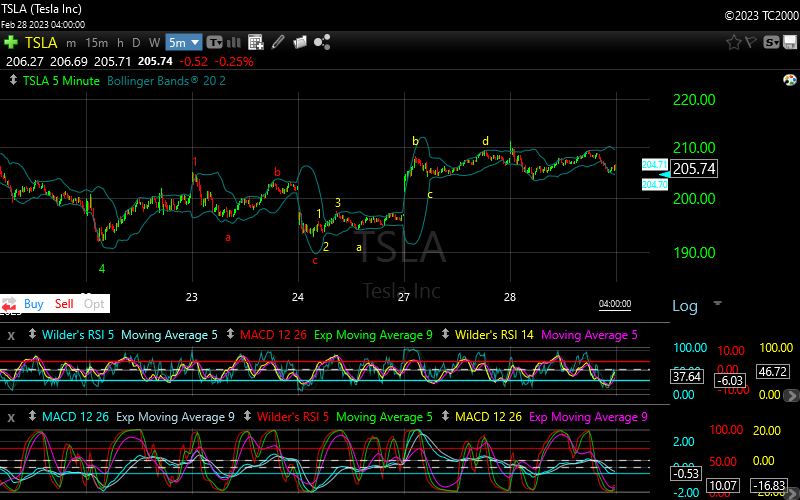Click the magenta Exp Moving Average 9 label
The image size is (800, 500).
click(x=588, y=417)
